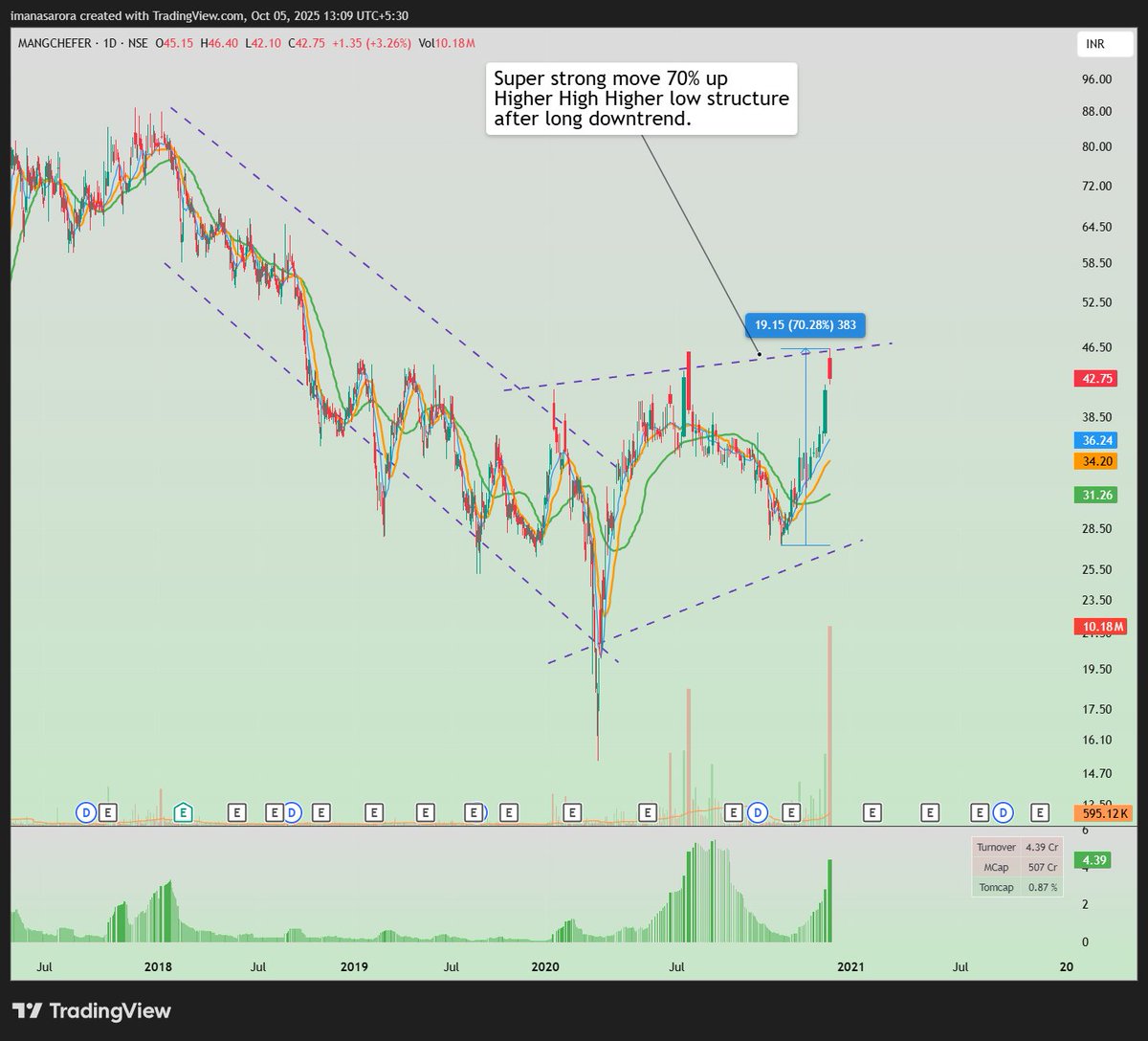Select the highlighted green E earnings marker near 2018
This screenshot has width=1148, height=1041.
coord(182,812)
